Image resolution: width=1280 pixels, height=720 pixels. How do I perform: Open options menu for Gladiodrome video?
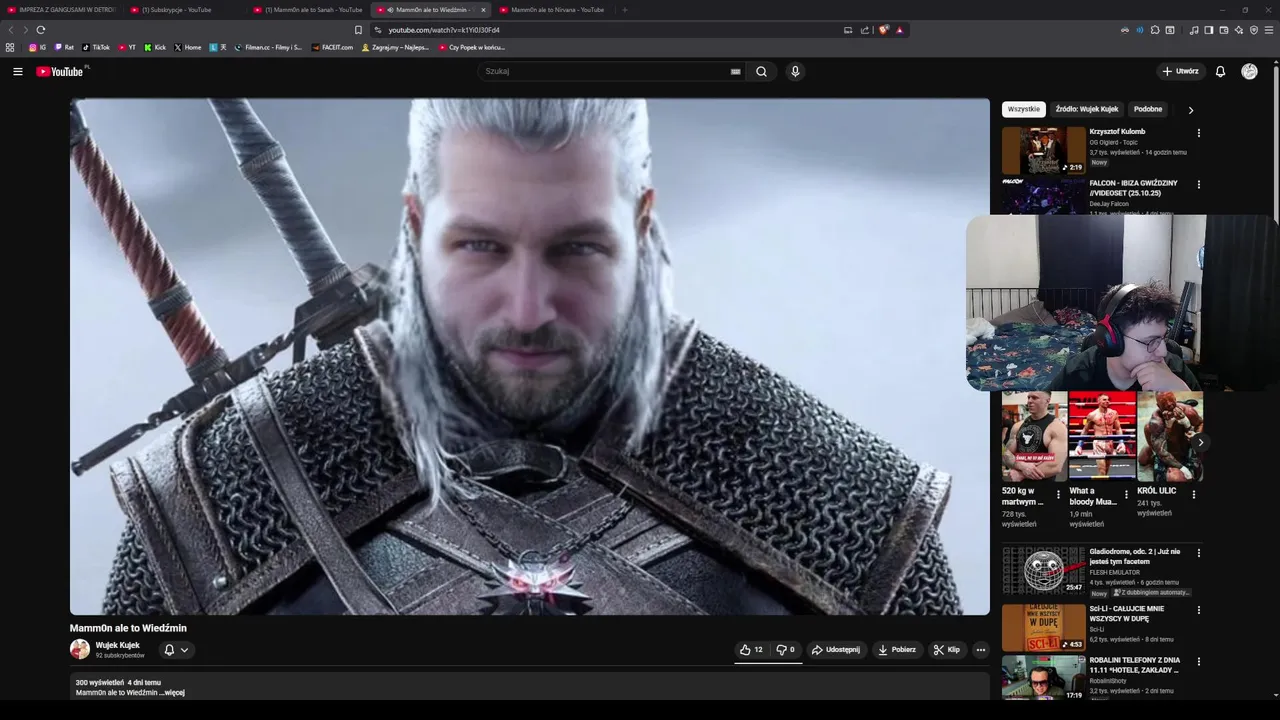tap(1198, 553)
